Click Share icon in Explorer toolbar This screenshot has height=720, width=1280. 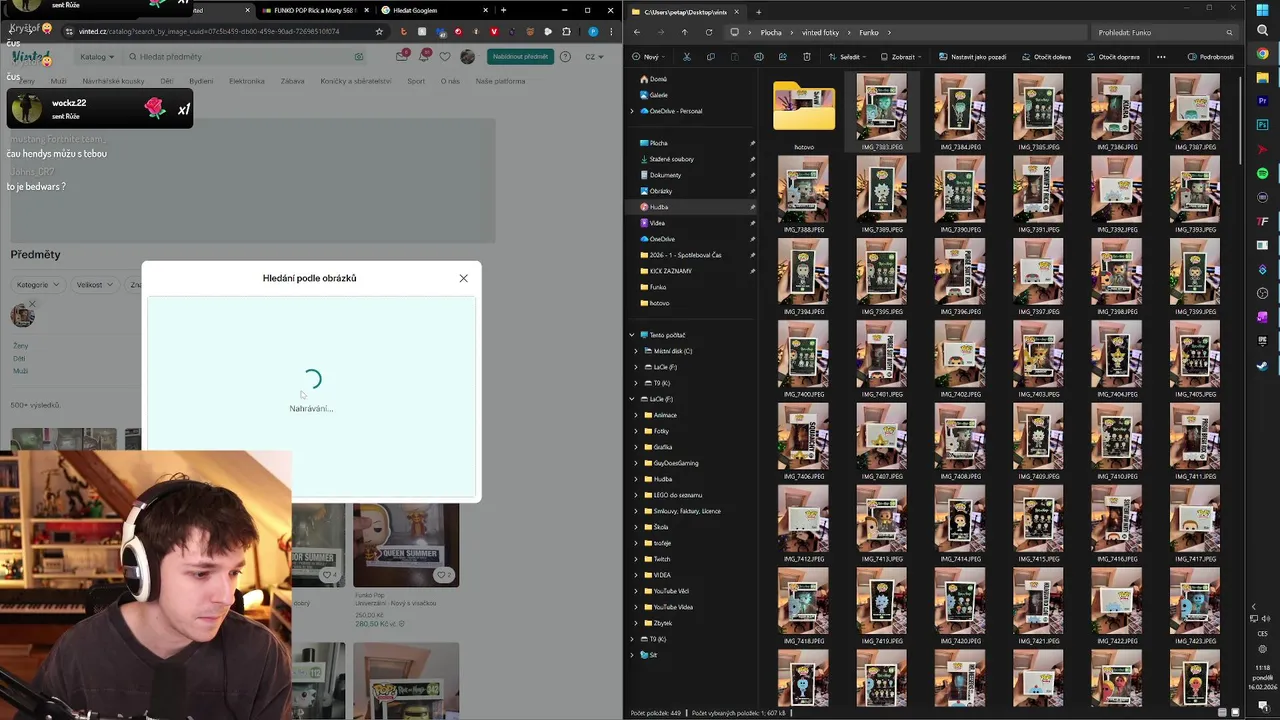[x=782, y=57]
